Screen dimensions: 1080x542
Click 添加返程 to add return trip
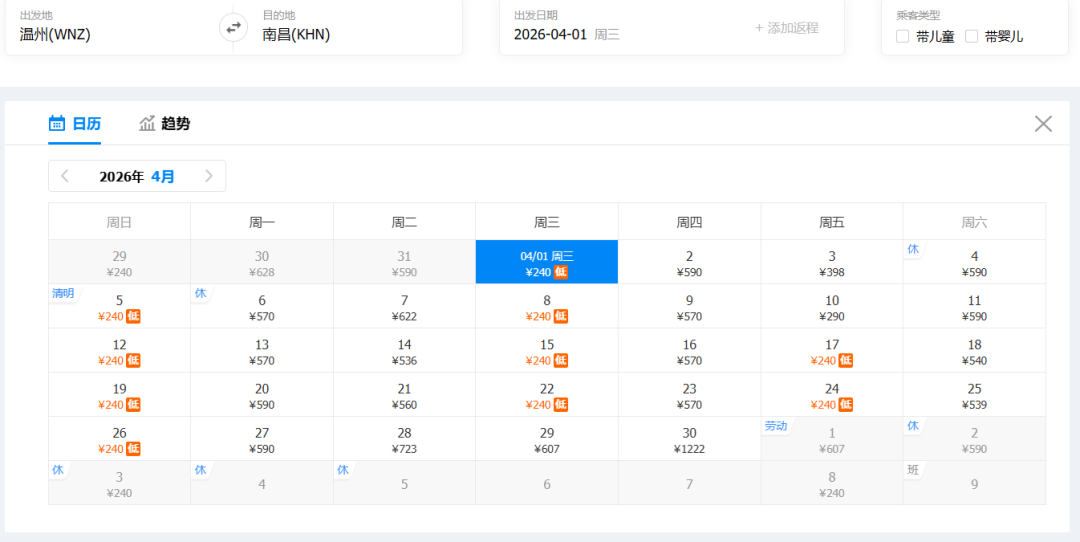[x=787, y=28]
